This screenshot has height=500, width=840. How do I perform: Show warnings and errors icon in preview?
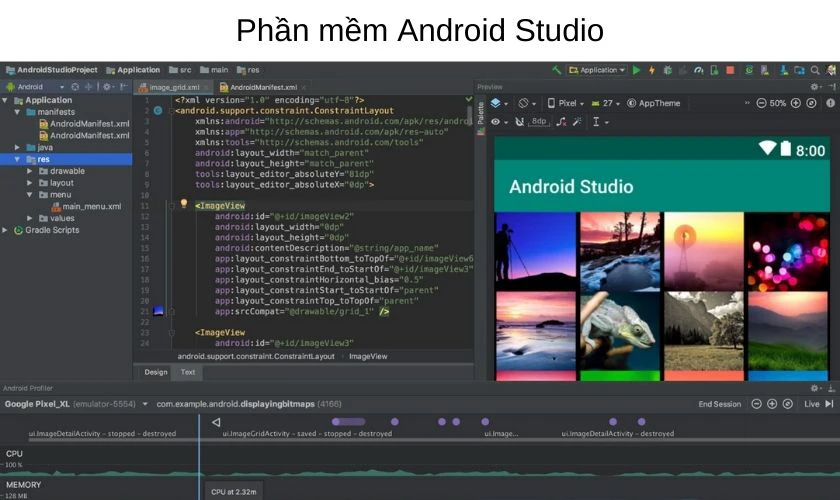click(830, 103)
